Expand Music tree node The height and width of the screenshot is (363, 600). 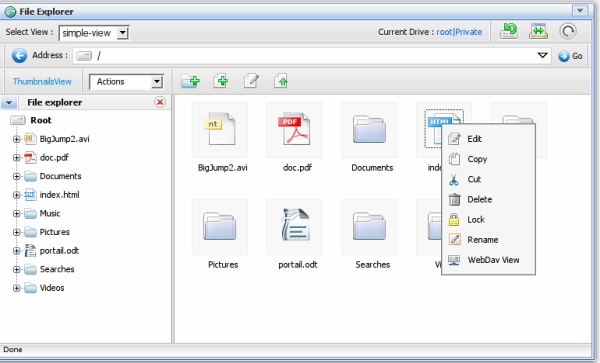pos(16,213)
